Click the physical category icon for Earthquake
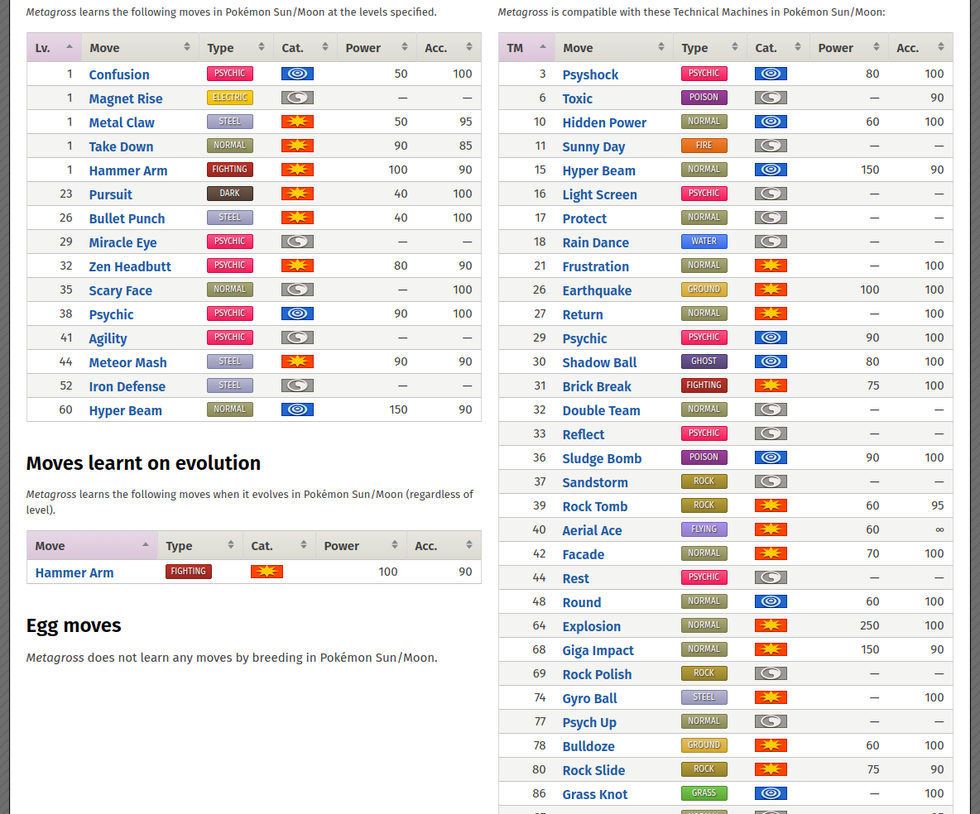Viewport: 980px width, 814px height. 770,290
